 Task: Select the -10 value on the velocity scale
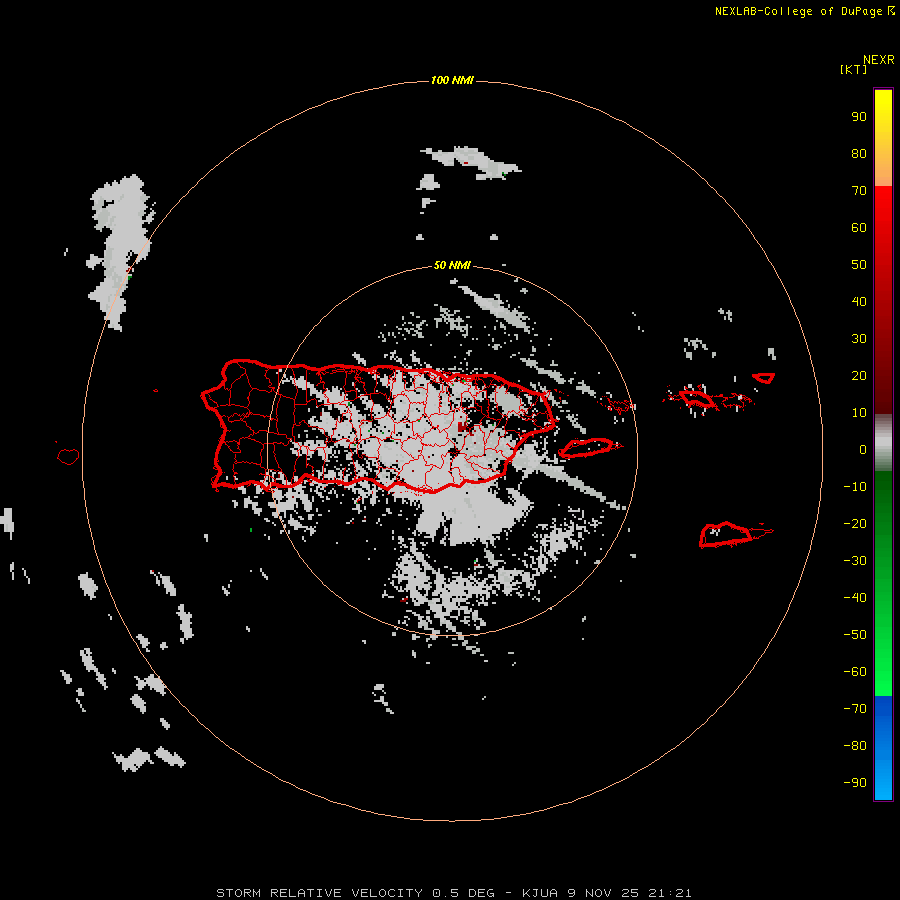coord(855,487)
